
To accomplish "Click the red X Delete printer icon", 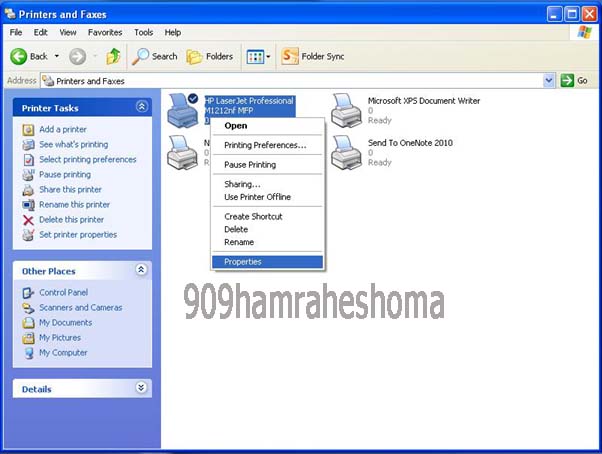I will [x=28, y=220].
